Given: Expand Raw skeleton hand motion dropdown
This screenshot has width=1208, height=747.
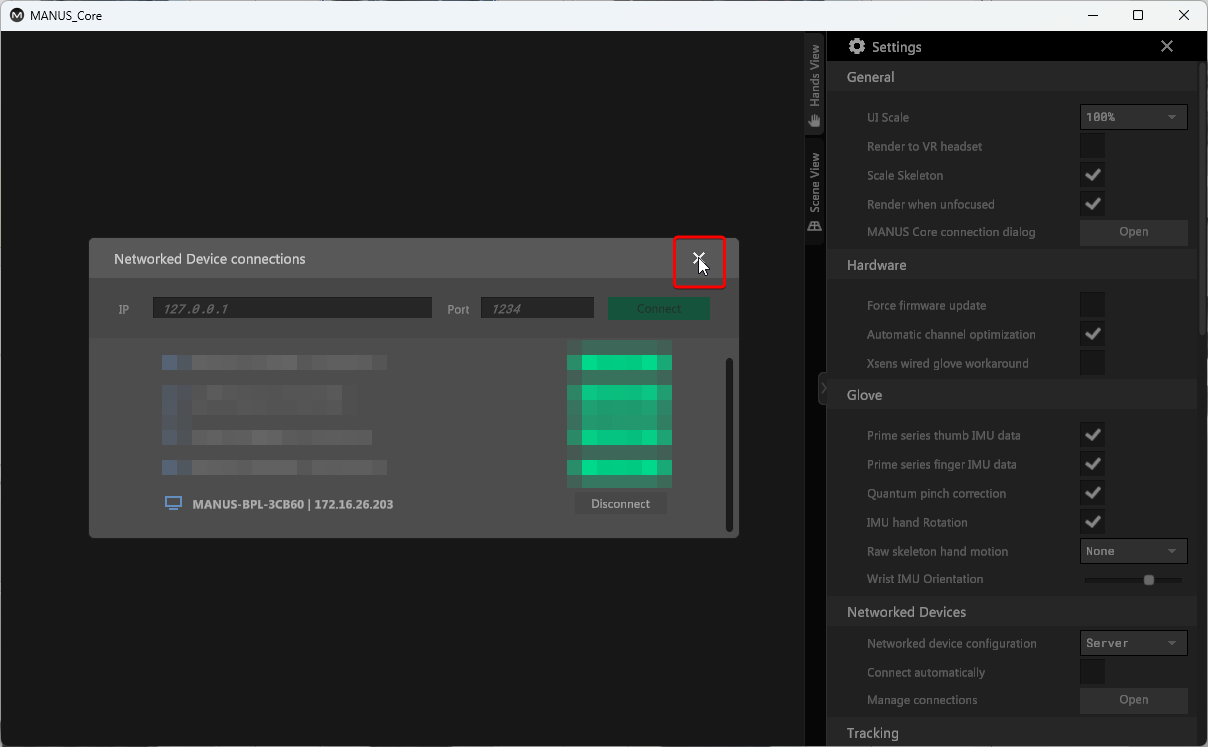Looking at the screenshot, I should (x=1133, y=551).
